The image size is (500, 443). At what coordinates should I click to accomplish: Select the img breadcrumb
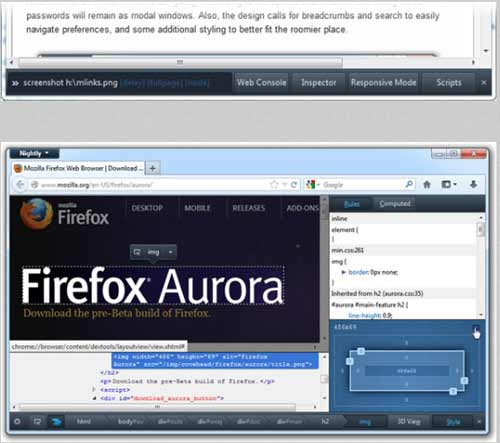(x=365, y=422)
